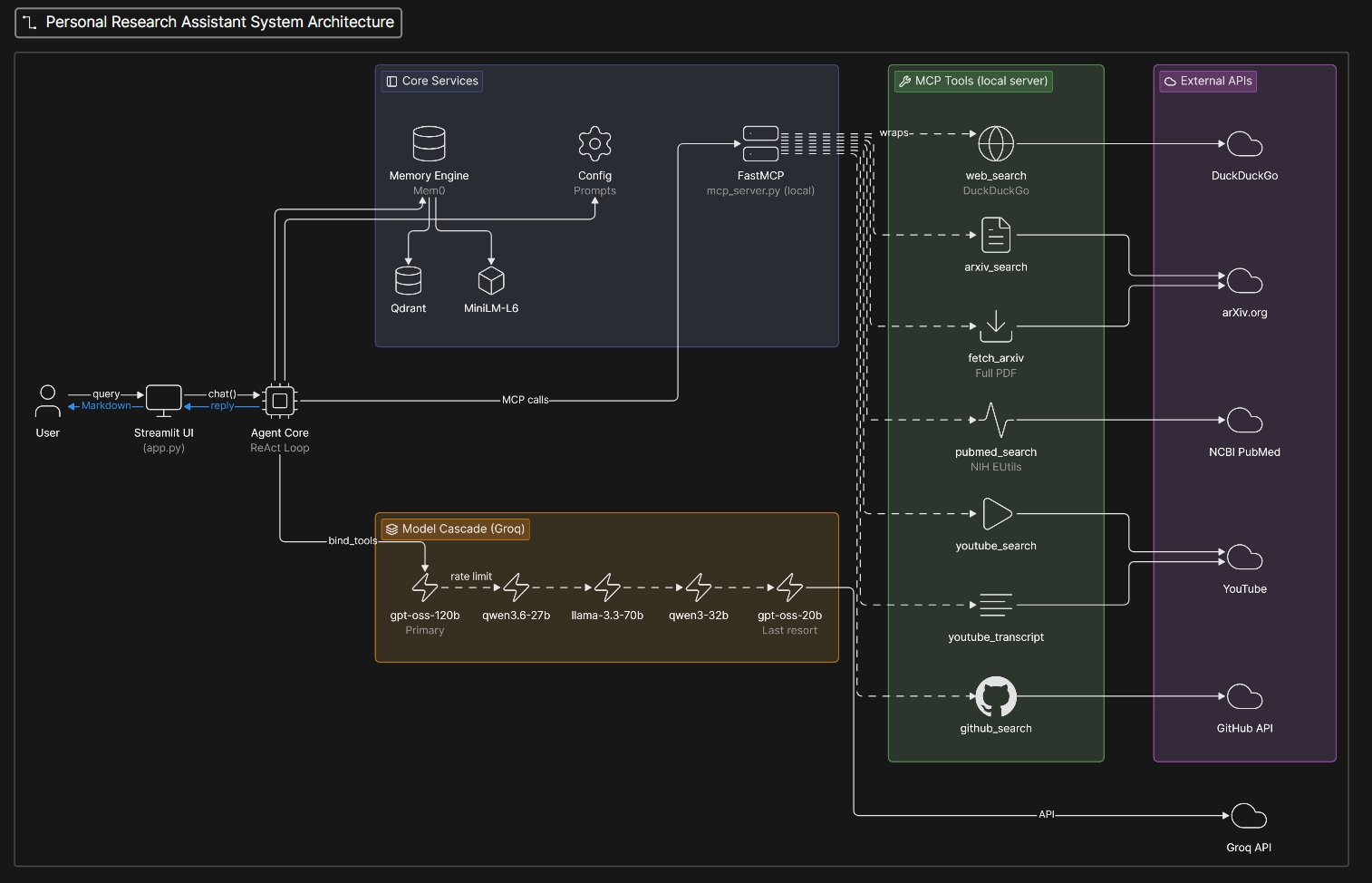The height and width of the screenshot is (883, 1372).
Task: Select the github_search GitHub logo
Action: point(996,696)
